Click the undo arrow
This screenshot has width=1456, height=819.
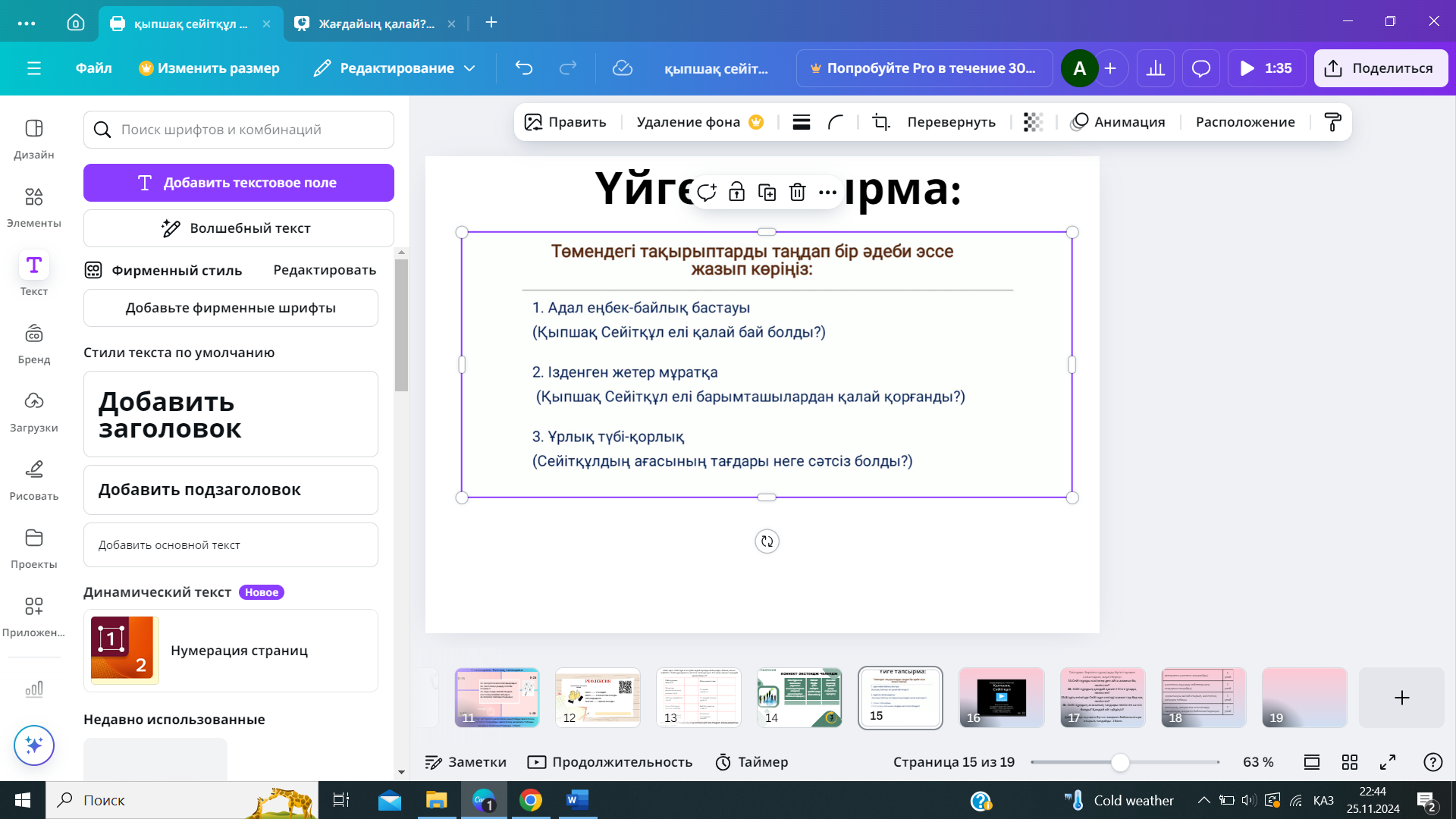click(x=524, y=68)
